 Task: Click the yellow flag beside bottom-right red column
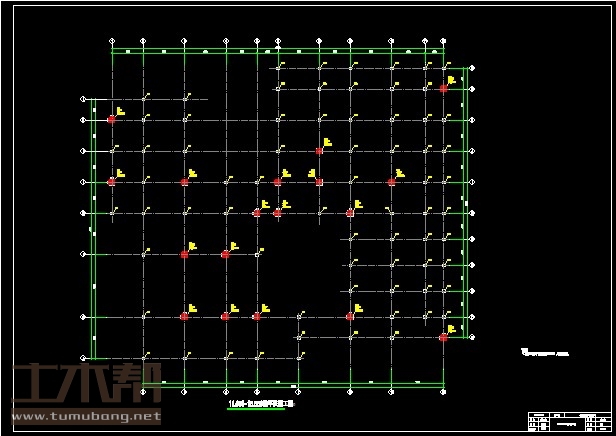pos(452,329)
